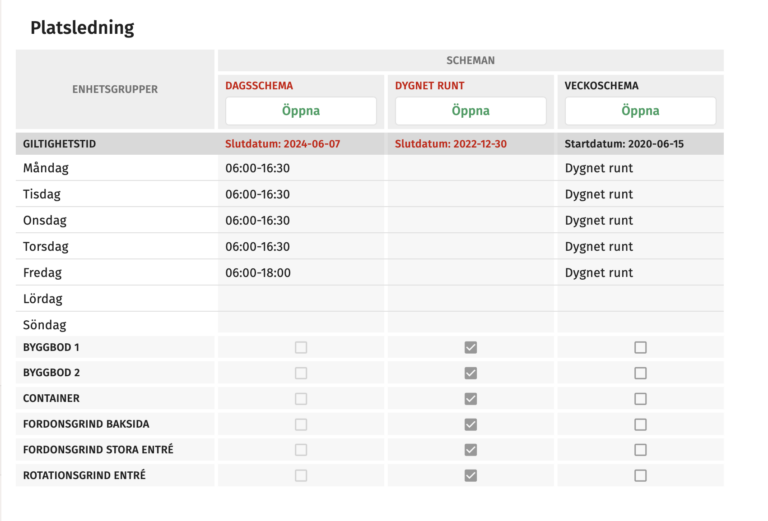Open the Veckoschema schedule
The height and width of the screenshot is (521, 768).
(x=640, y=111)
